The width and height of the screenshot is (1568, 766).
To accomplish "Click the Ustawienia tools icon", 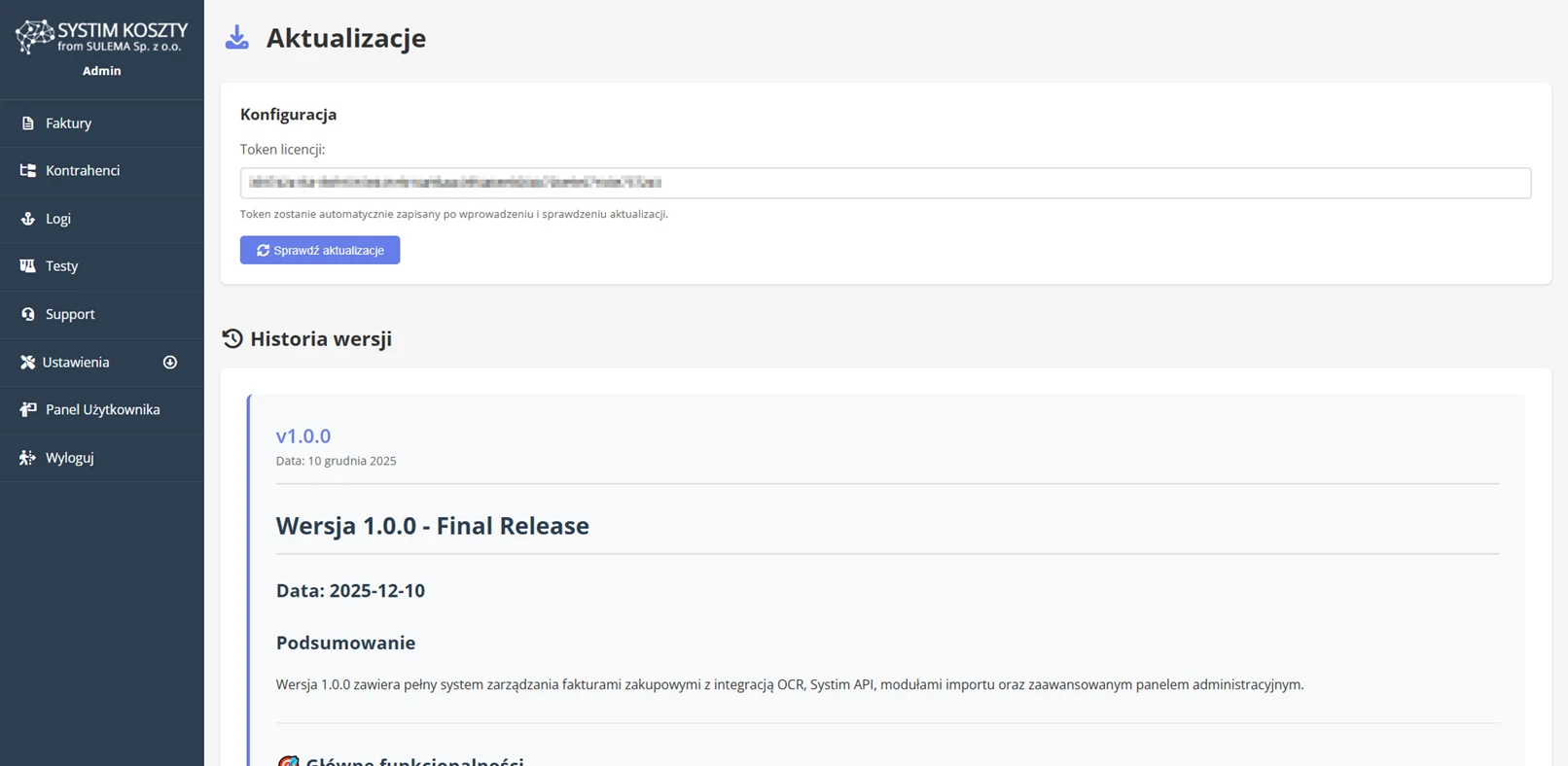I will (27, 363).
